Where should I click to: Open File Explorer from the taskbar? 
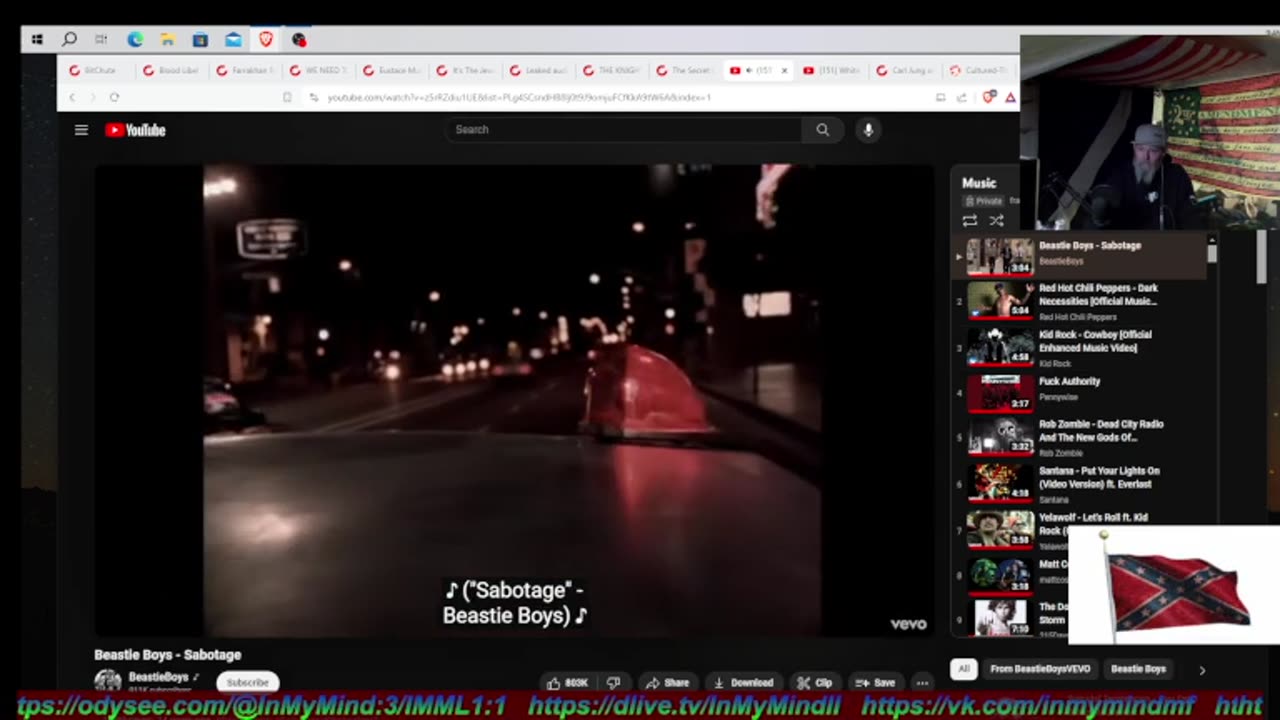coord(168,40)
